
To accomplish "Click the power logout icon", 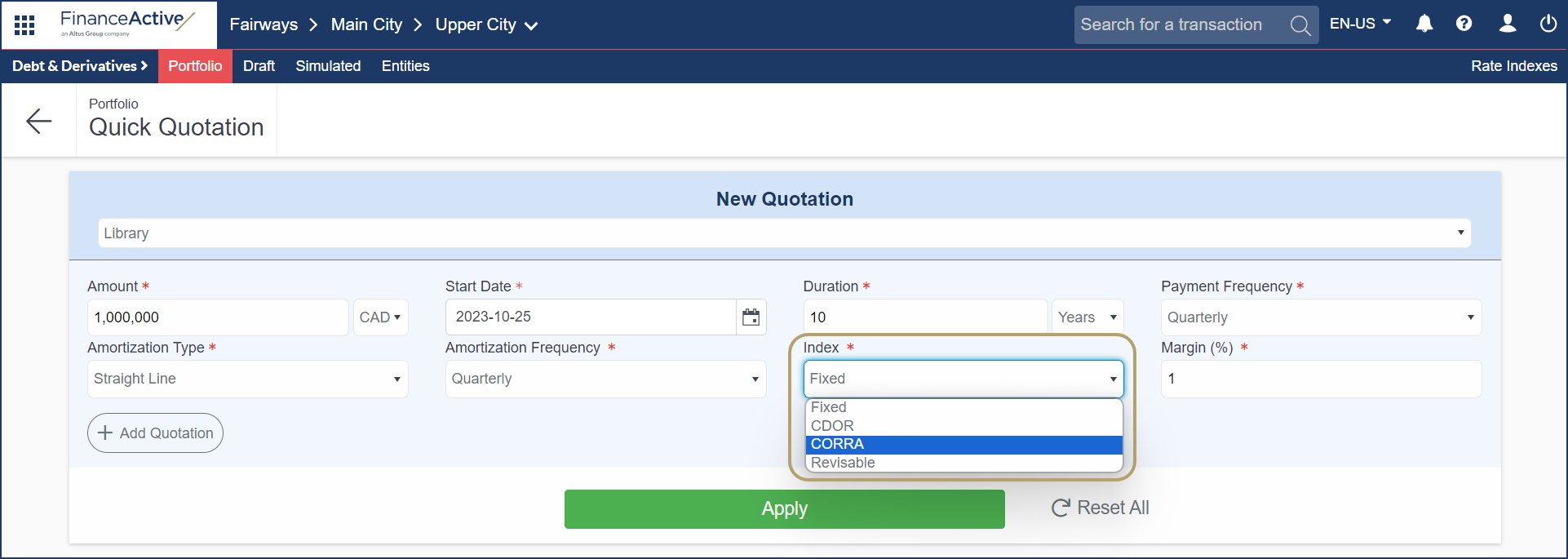I will (1548, 24).
